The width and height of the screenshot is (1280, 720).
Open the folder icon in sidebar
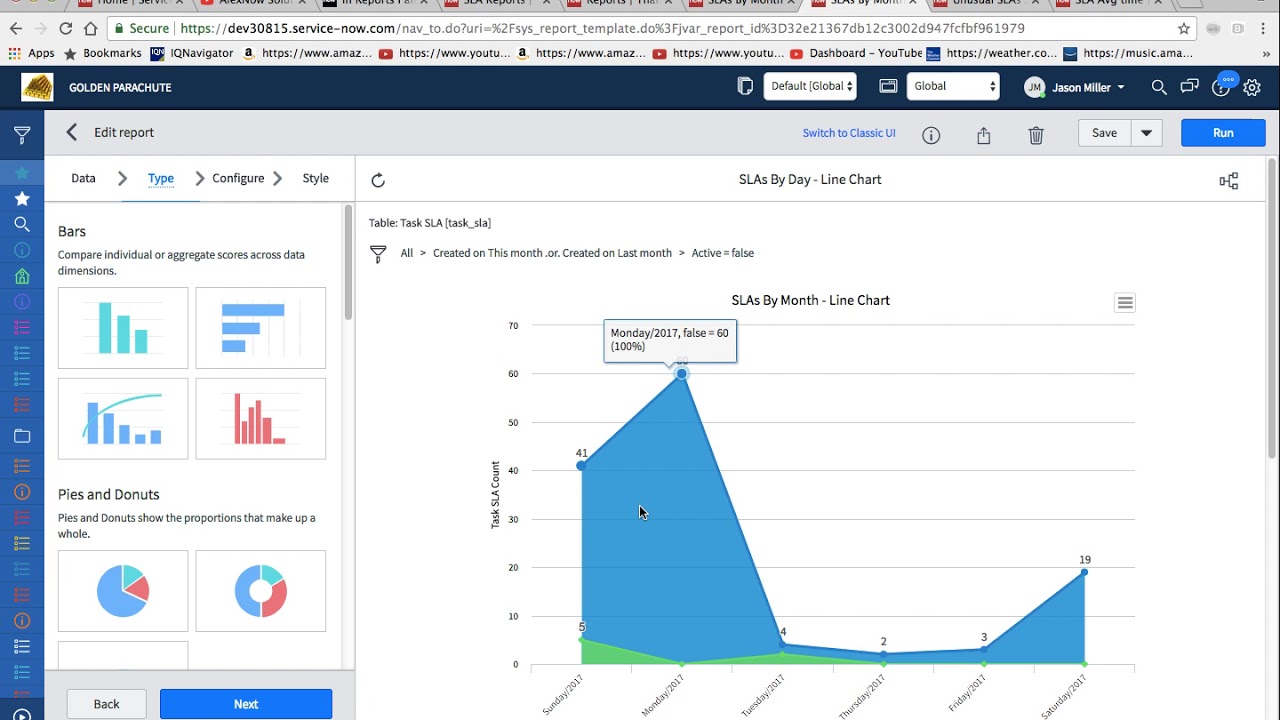(22, 436)
